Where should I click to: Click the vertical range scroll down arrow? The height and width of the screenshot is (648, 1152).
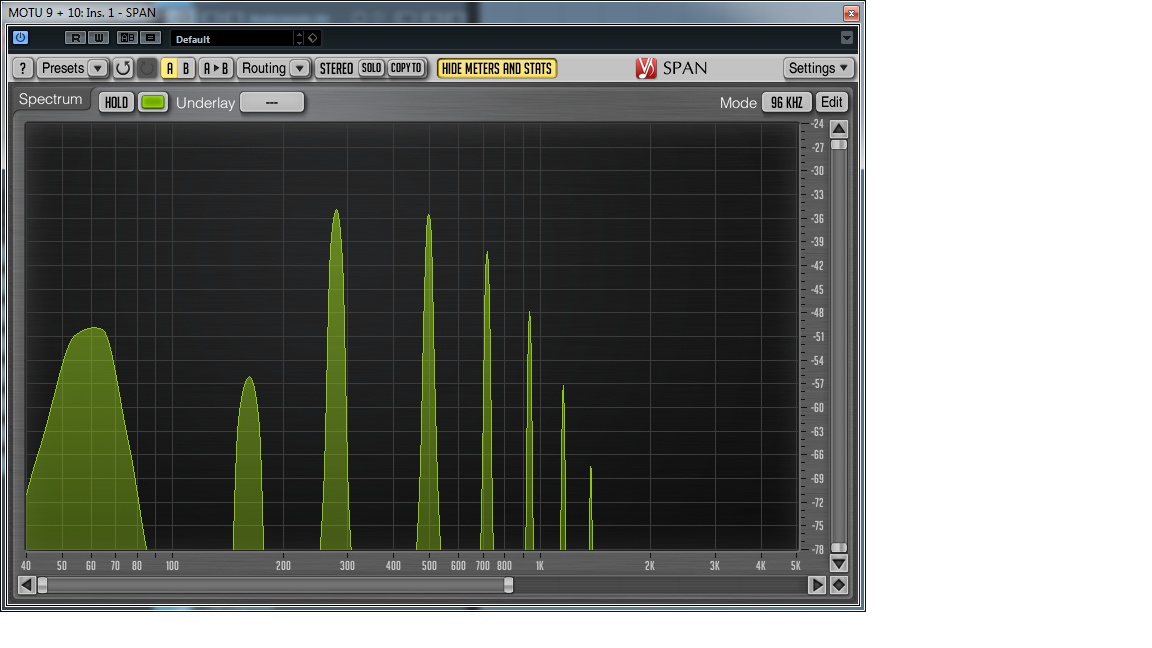click(x=838, y=564)
